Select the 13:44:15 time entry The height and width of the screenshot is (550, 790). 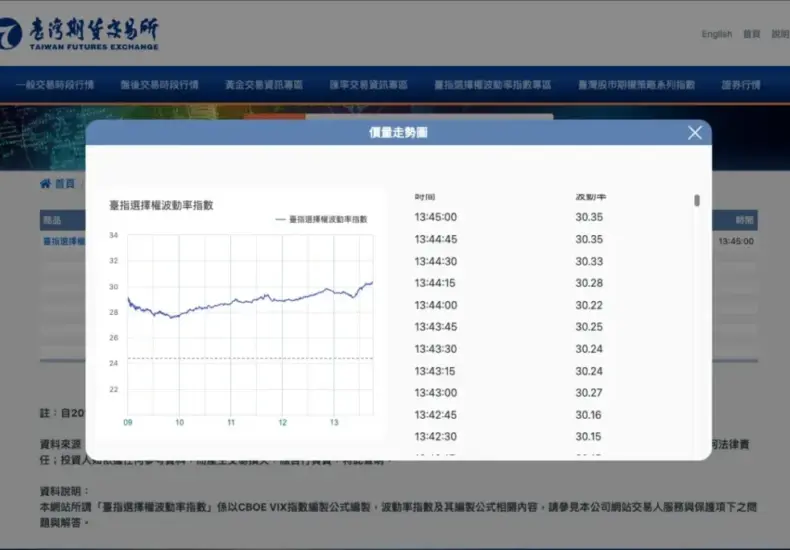tap(435, 283)
